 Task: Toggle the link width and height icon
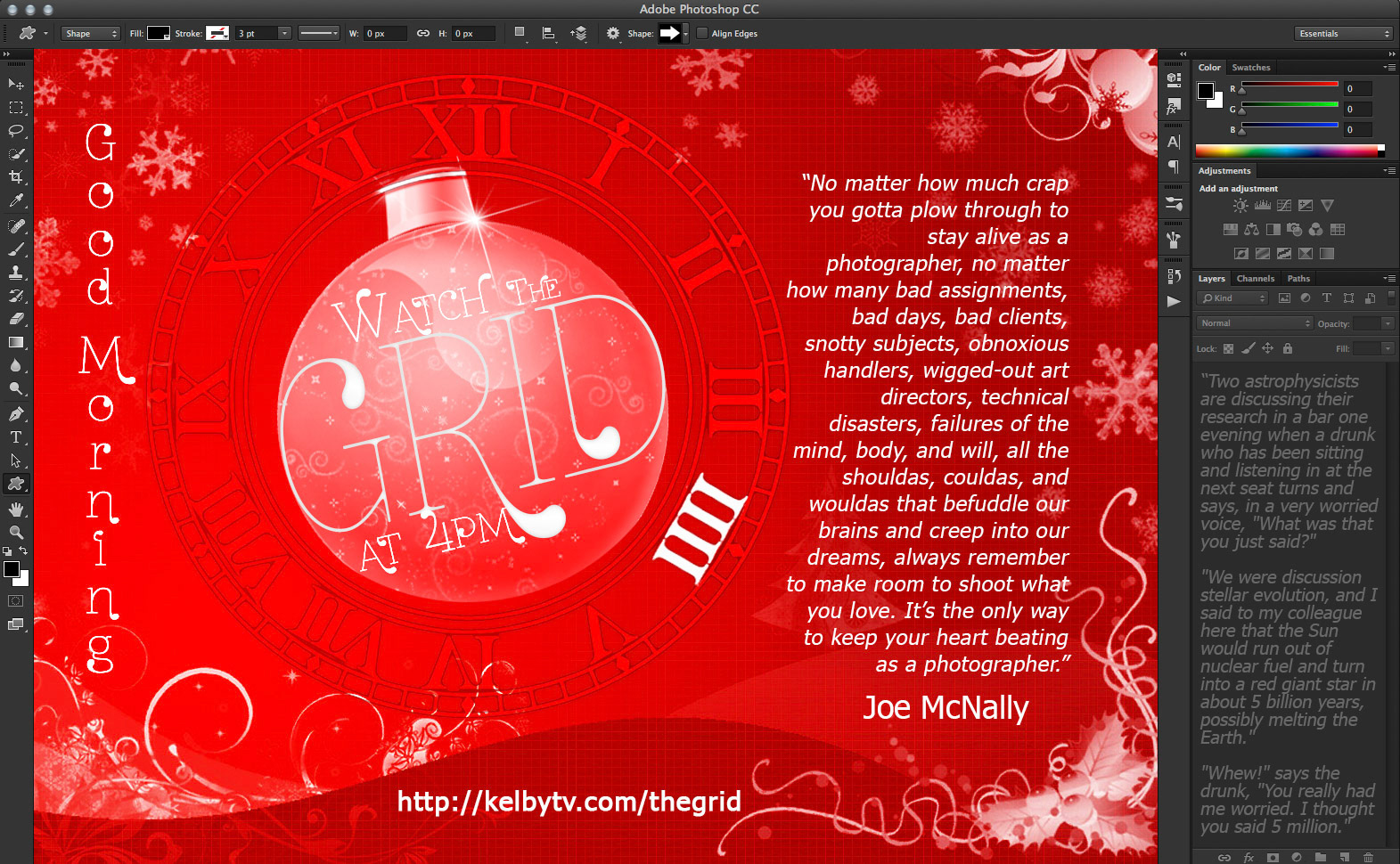(423, 34)
